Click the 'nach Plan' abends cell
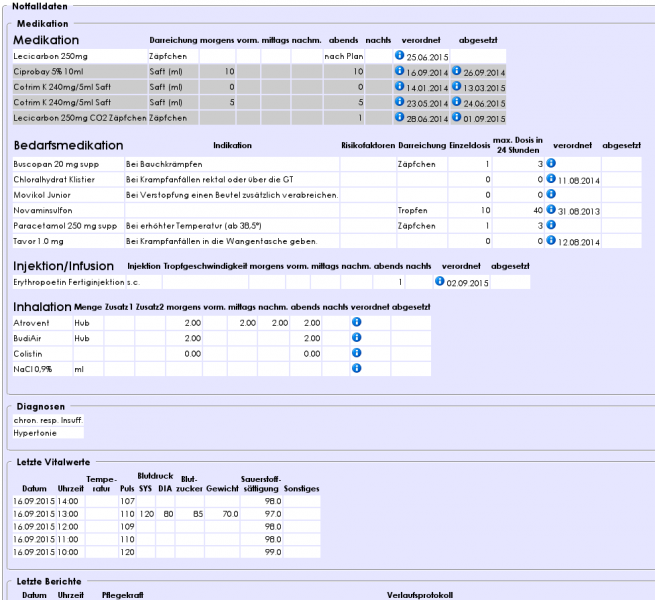This screenshot has height=600, width=655. (x=344, y=56)
